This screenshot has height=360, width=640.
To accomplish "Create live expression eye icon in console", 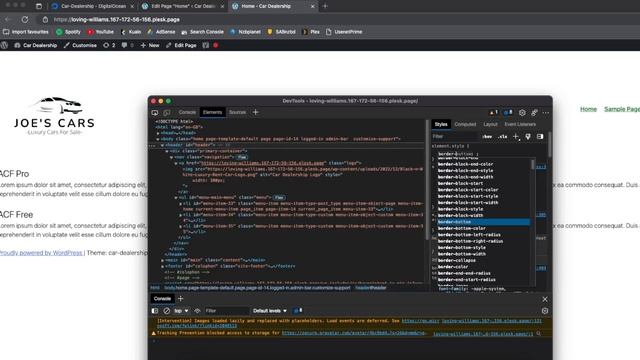I will click(x=197, y=311).
